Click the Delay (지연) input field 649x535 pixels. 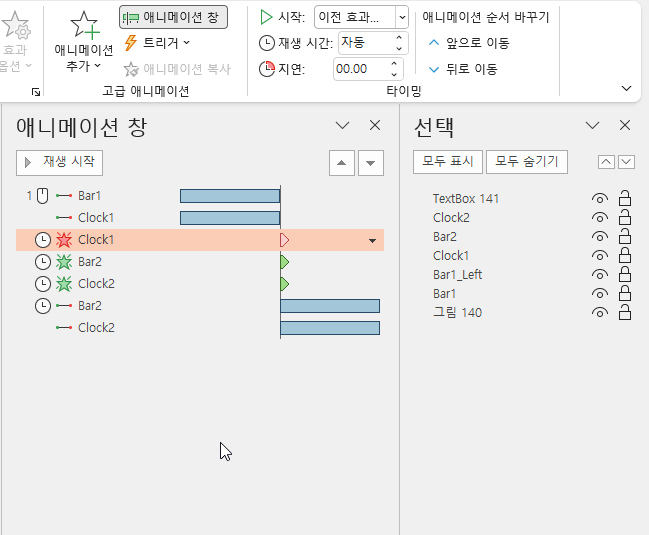pos(361,69)
